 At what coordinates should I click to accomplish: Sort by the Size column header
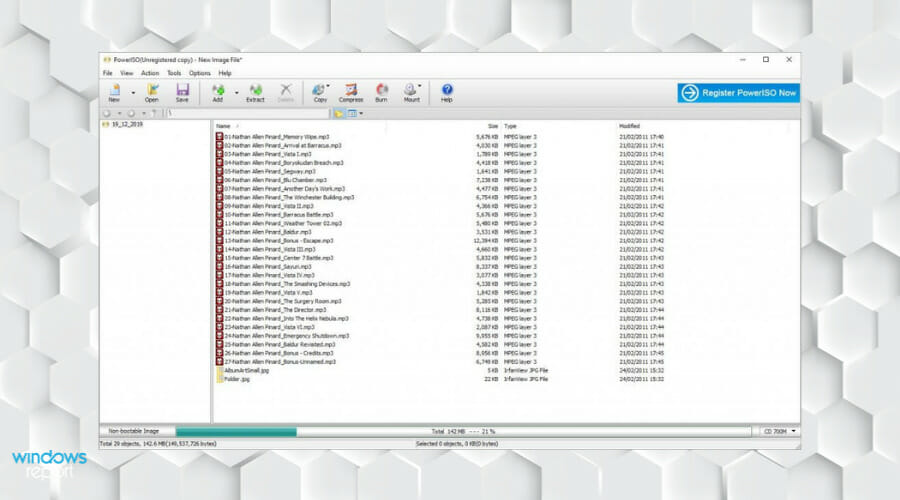(492, 126)
